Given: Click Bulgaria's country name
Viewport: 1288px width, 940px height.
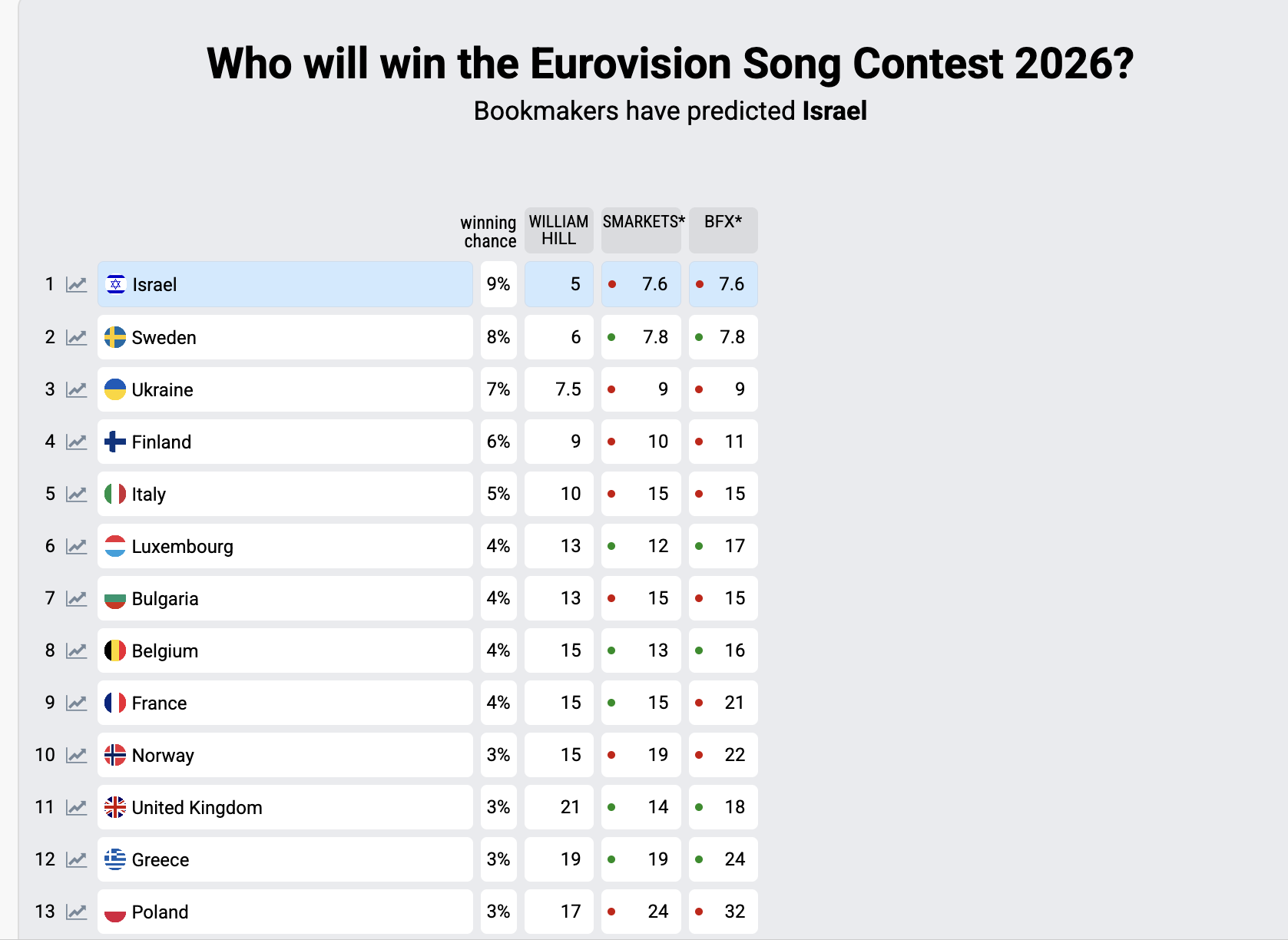Looking at the screenshot, I should (165, 598).
